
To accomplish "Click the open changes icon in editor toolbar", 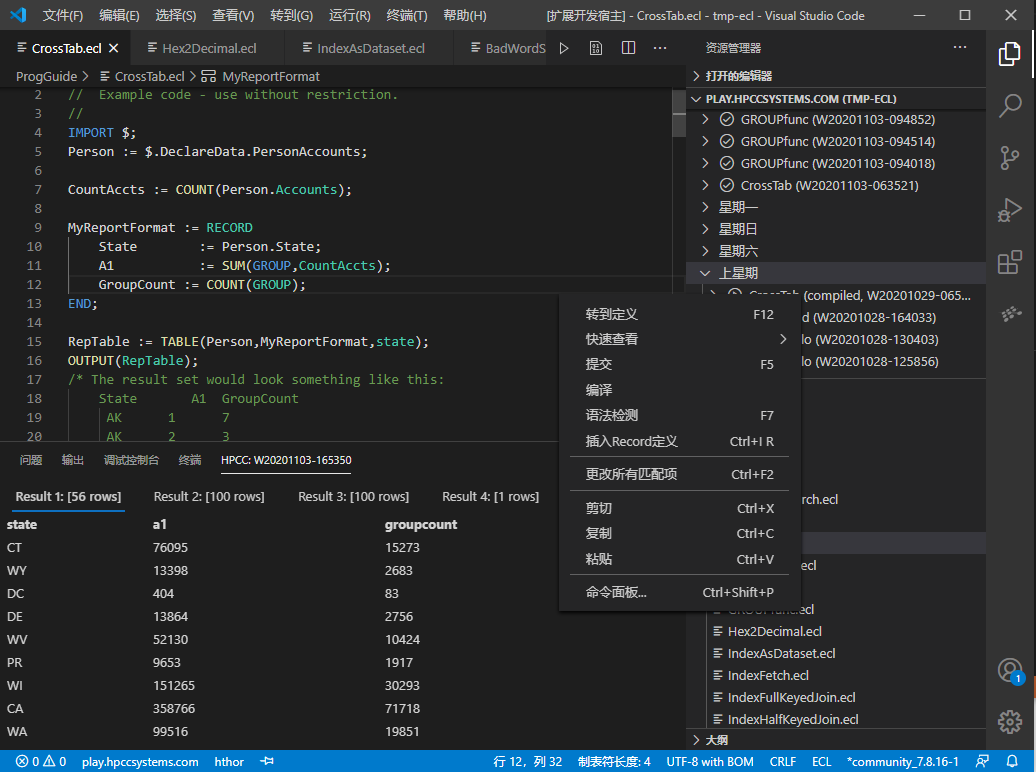I will [596, 48].
